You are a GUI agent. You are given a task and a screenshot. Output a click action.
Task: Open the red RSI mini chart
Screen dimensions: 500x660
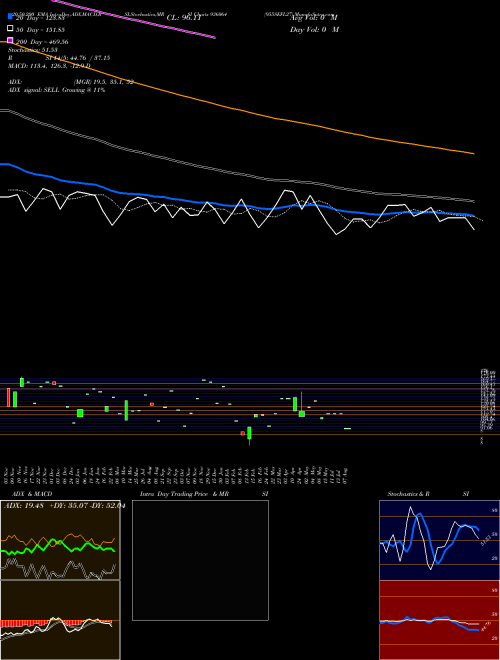pos(439,620)
